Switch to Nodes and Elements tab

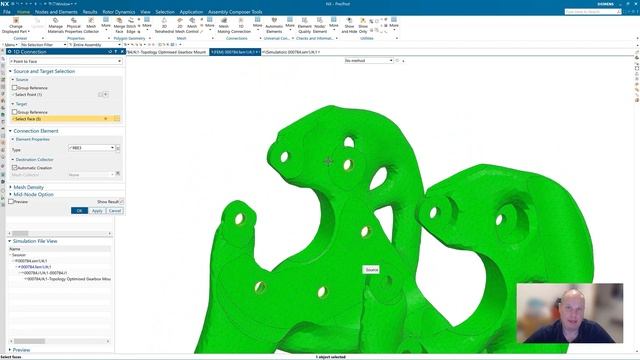pyautogui.click(x=56, y=12)
